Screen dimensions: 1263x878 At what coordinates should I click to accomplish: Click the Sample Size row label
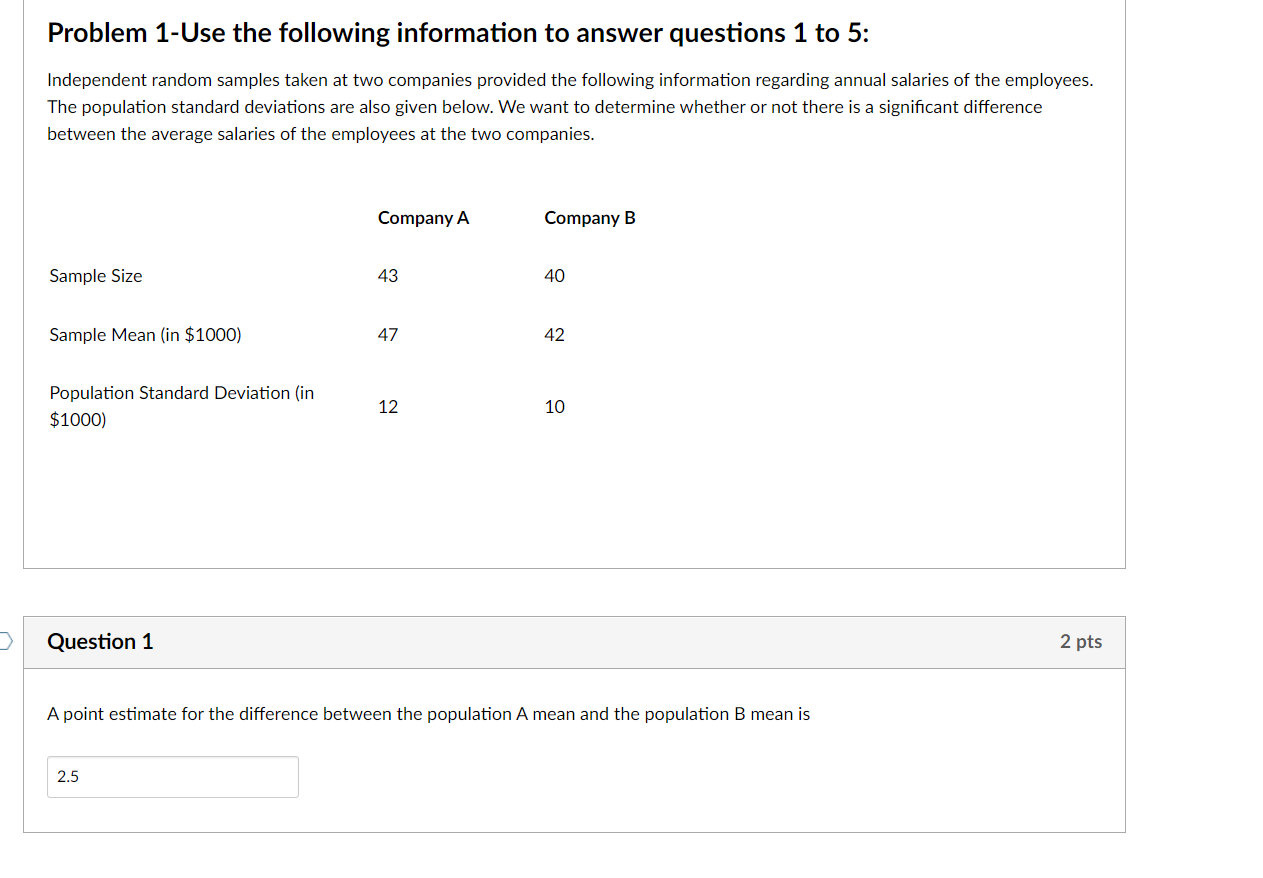coord(95,275)
